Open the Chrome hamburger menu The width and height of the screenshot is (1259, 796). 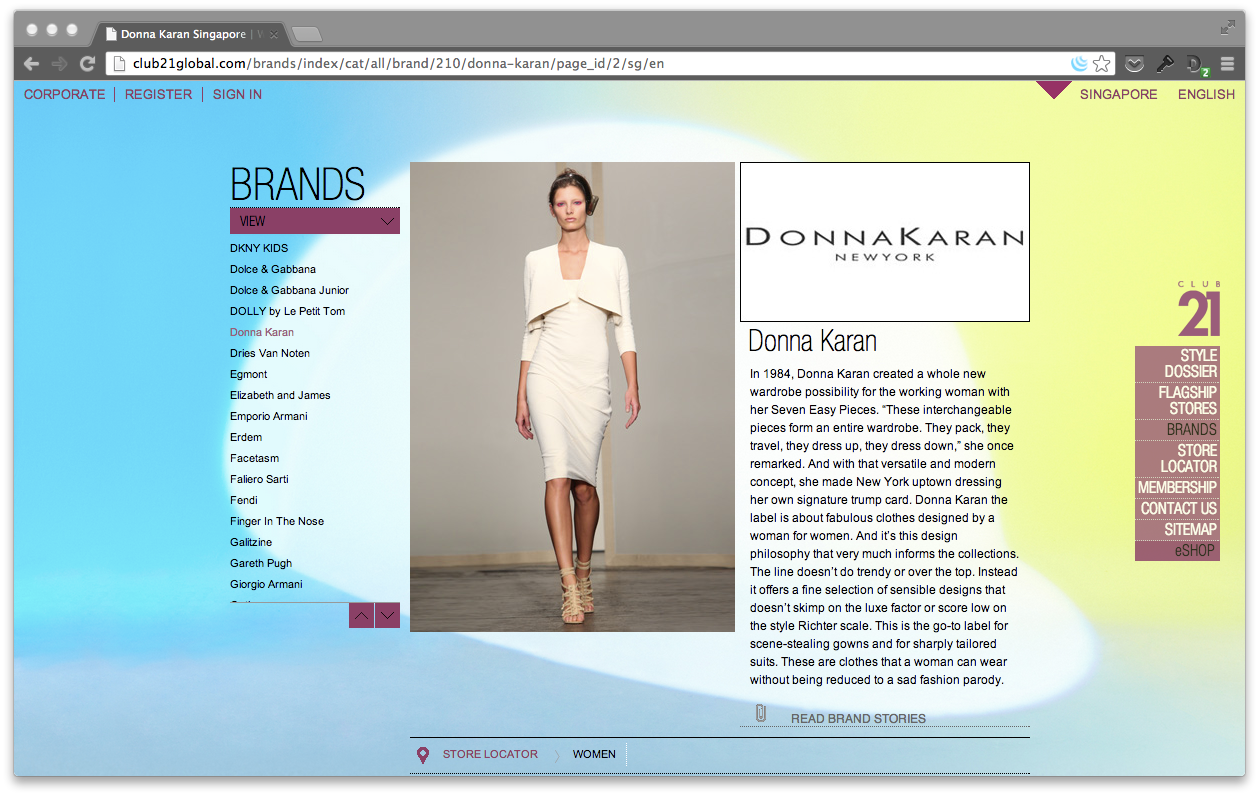point(1227,64)
